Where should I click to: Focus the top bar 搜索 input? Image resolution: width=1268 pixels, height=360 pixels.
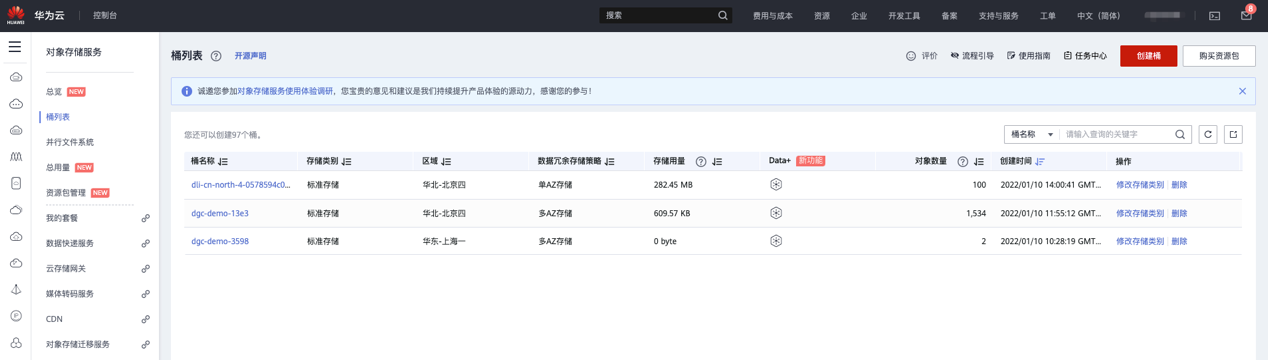point(658,15)
